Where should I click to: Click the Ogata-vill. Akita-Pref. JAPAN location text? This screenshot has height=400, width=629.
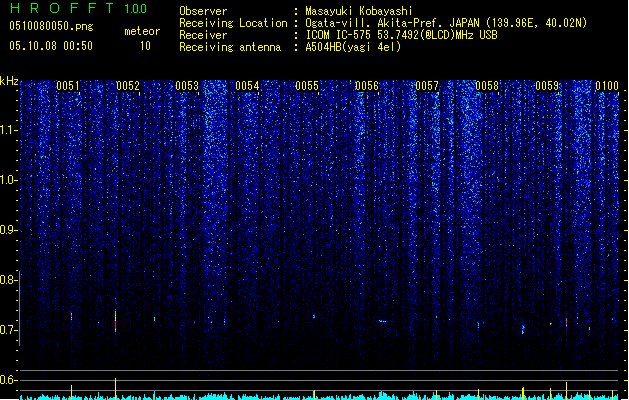pyautogui.click(x=446, y=23)
